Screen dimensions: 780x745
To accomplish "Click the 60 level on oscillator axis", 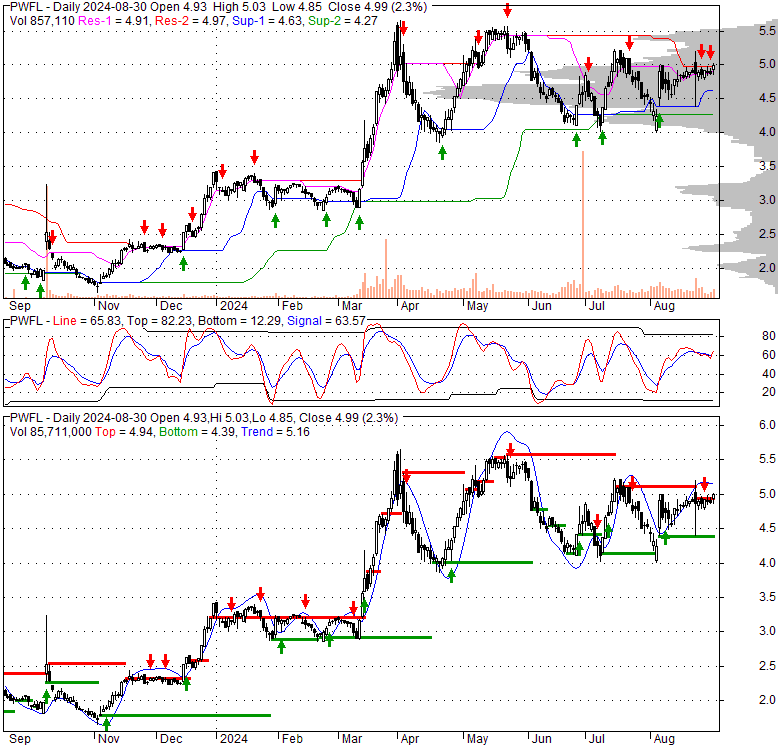I will click(x=769, y=355).
